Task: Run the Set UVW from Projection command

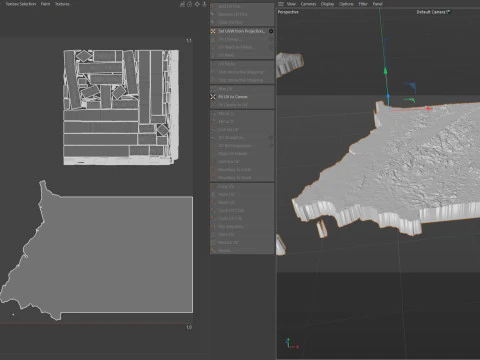Action: point(242,31)
